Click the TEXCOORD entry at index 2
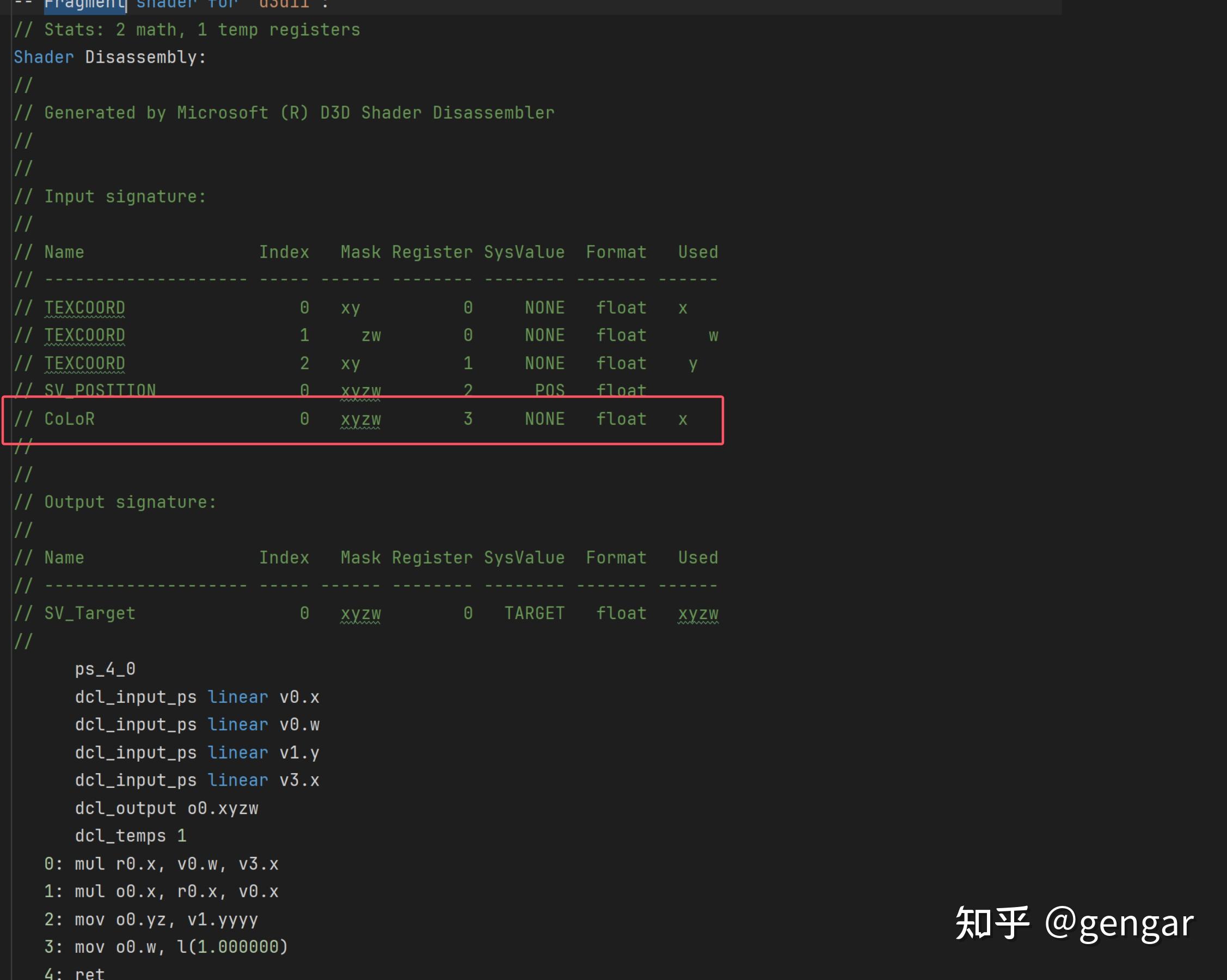Screen dimensions: 1227x980 [85, 363]
